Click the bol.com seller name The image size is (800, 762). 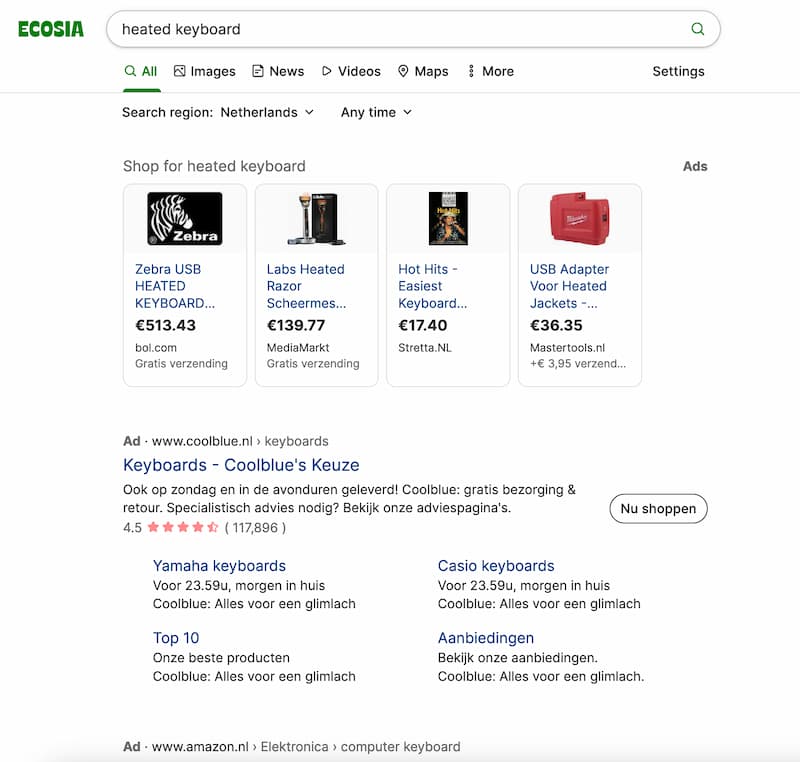click(156, 348)
